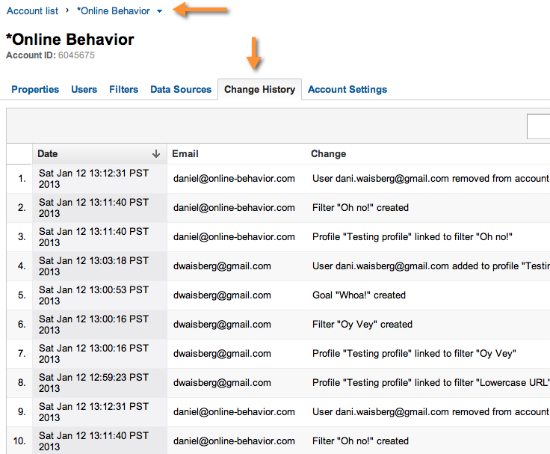The height and width of the screenshot is (454, 550).
Task: Select row 8 Lowercase URL filter entry
Action: point(431,382)
